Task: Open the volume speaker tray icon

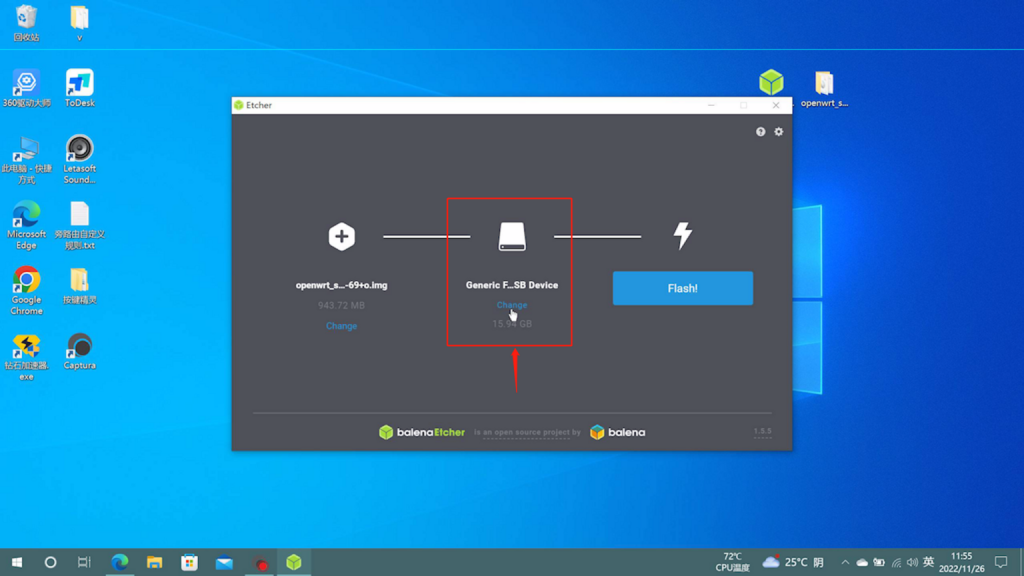Action: point(912,562)
